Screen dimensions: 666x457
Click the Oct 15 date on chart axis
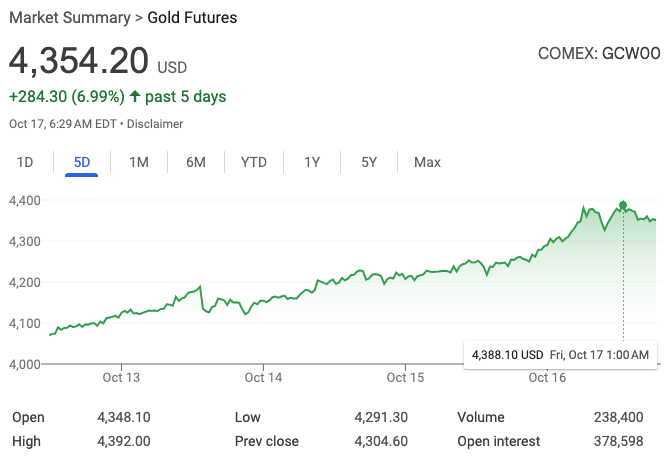pos(405,377)
